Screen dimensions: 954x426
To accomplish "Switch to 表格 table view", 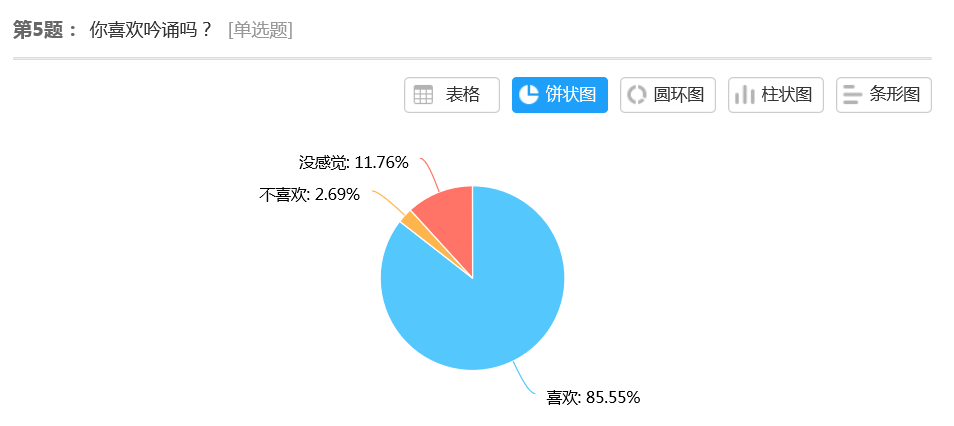I will click(x=463, y=95).
